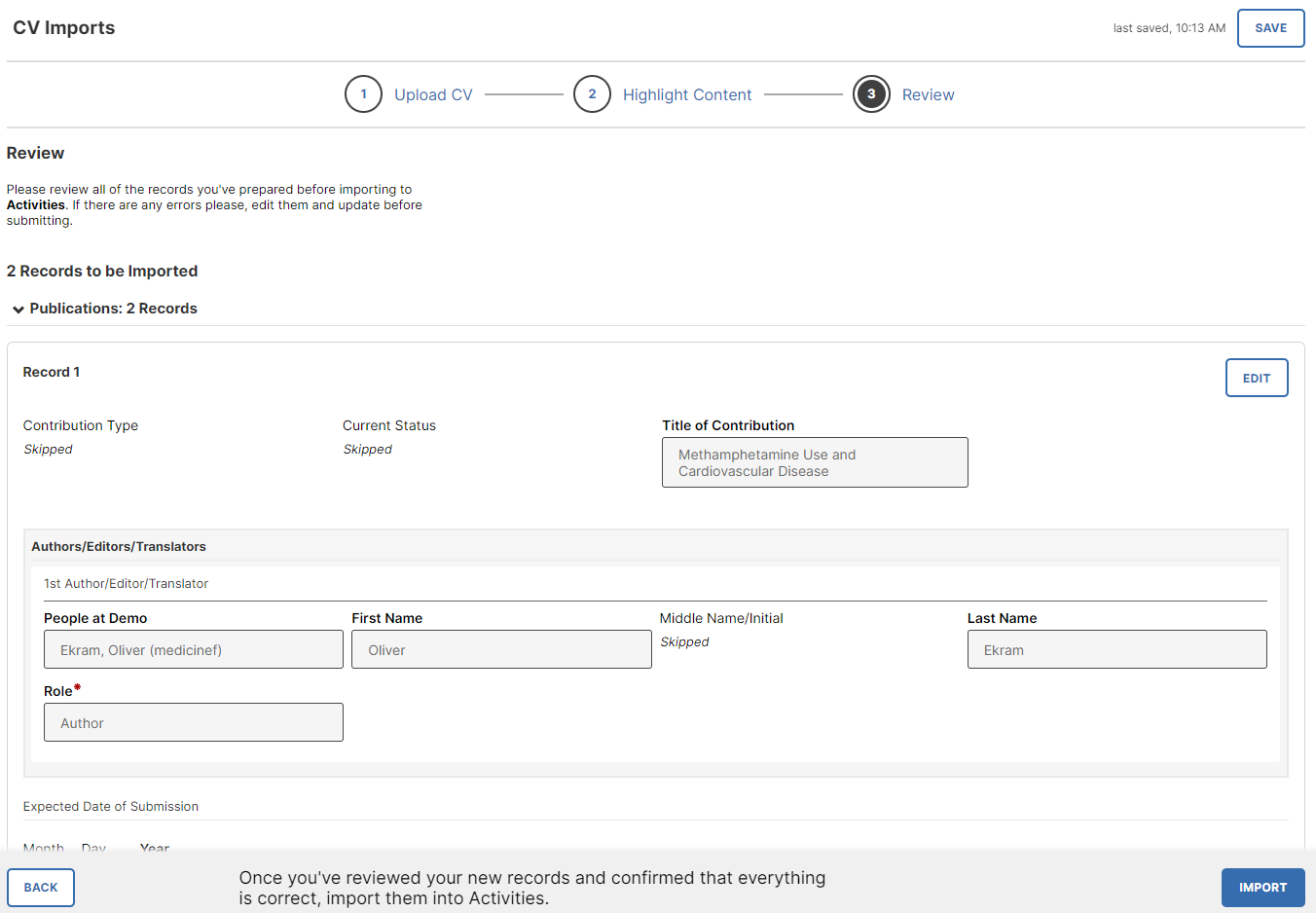Viewport: 1316px width, 913px height.
Task: Switch to the Upload CV step
Action: (x=433, y=93)
